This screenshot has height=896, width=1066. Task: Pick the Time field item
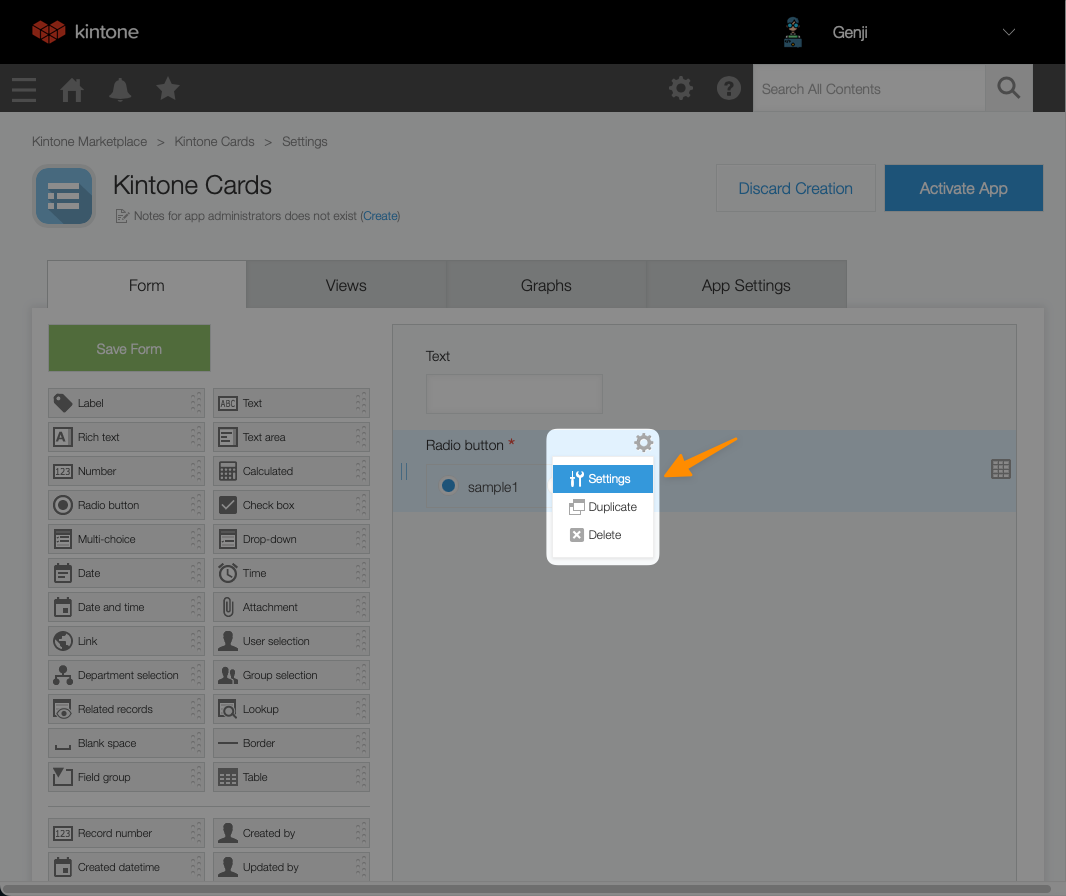point(291,573)
